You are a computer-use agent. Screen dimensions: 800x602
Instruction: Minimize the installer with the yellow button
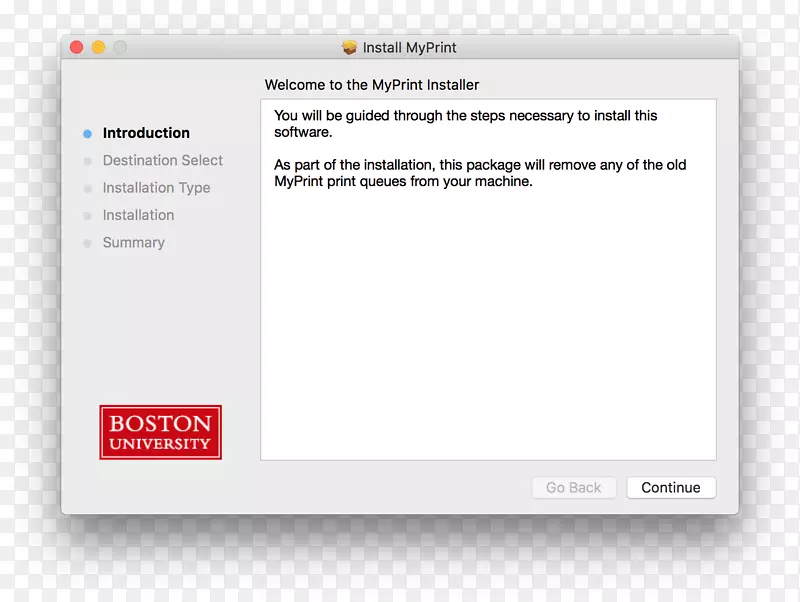coord(98,47)
